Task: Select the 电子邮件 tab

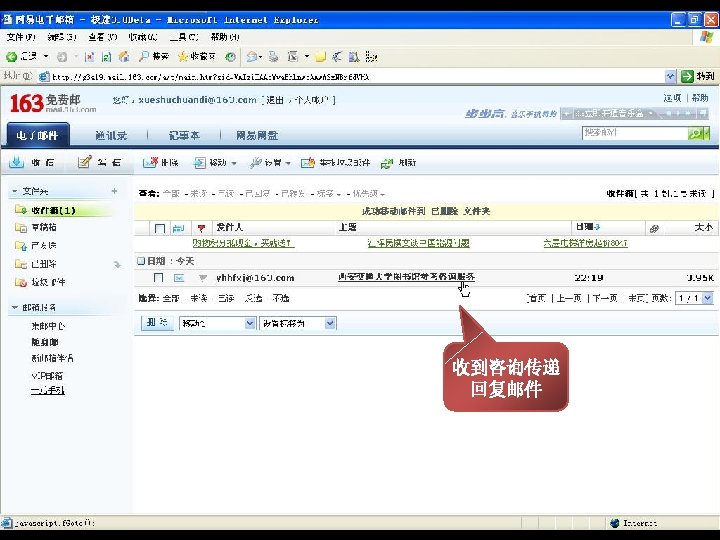Action: click(38, 135)
